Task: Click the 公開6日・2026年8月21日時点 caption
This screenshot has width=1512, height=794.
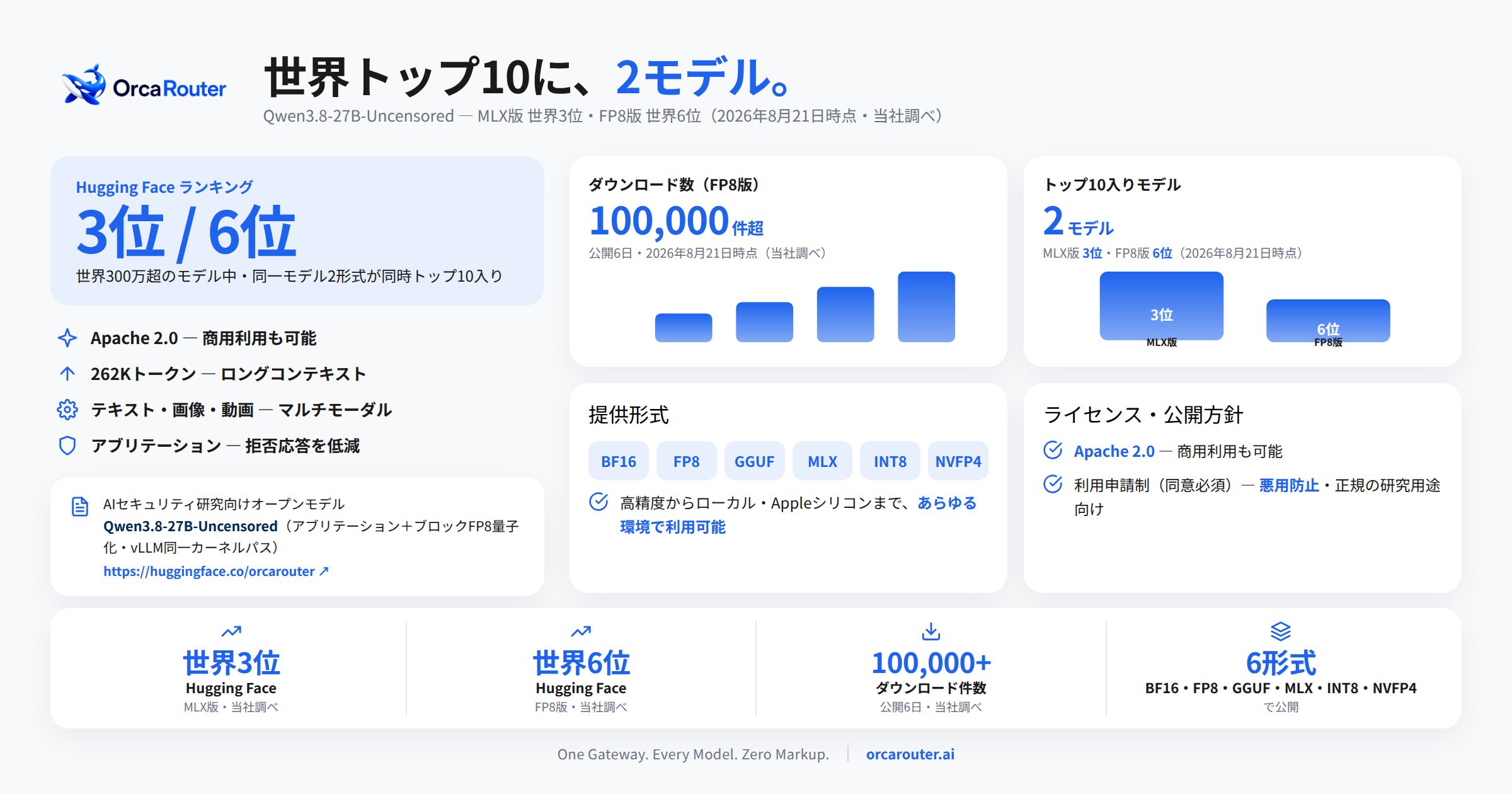Action: click(707, 253)
